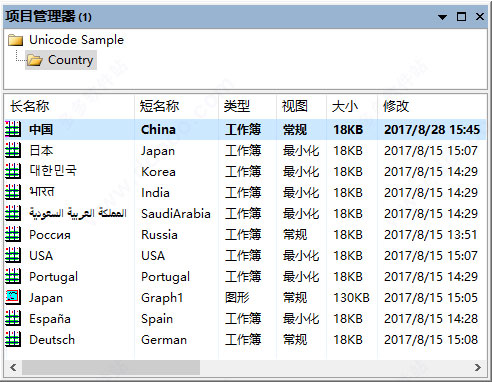Image resolution: width=492 pixels, height=382 pixels.
Task: Click the horizontal scrollbar left arrow
Action: tap(13, 367)
